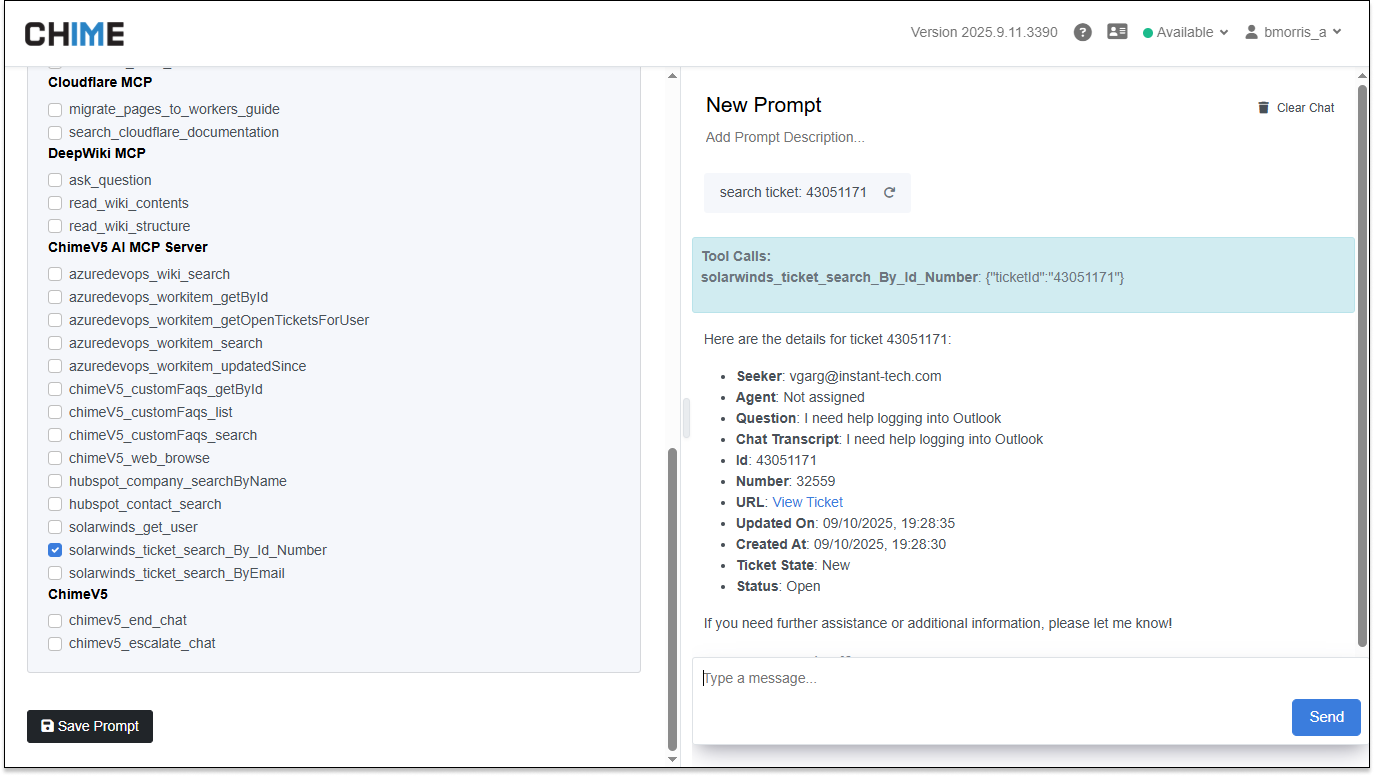
Task: Enable the chimeV5_web_browse tool
Action: (55, 458)
